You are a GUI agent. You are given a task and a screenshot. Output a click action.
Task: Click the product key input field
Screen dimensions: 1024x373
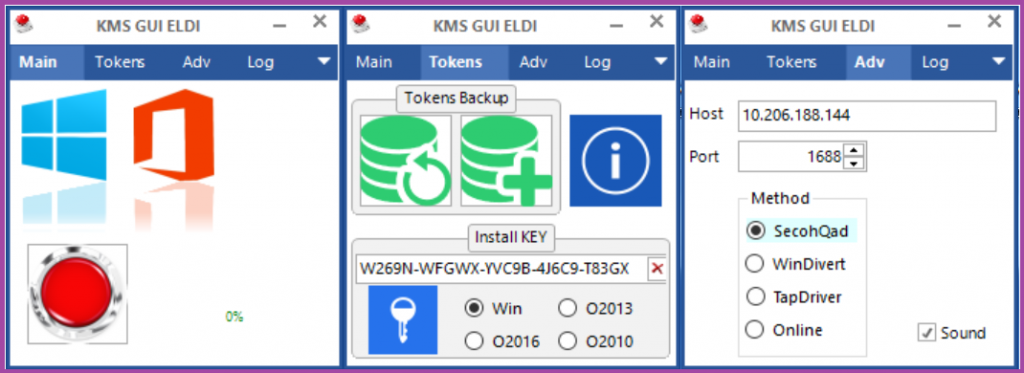click(x=501, y=268)
